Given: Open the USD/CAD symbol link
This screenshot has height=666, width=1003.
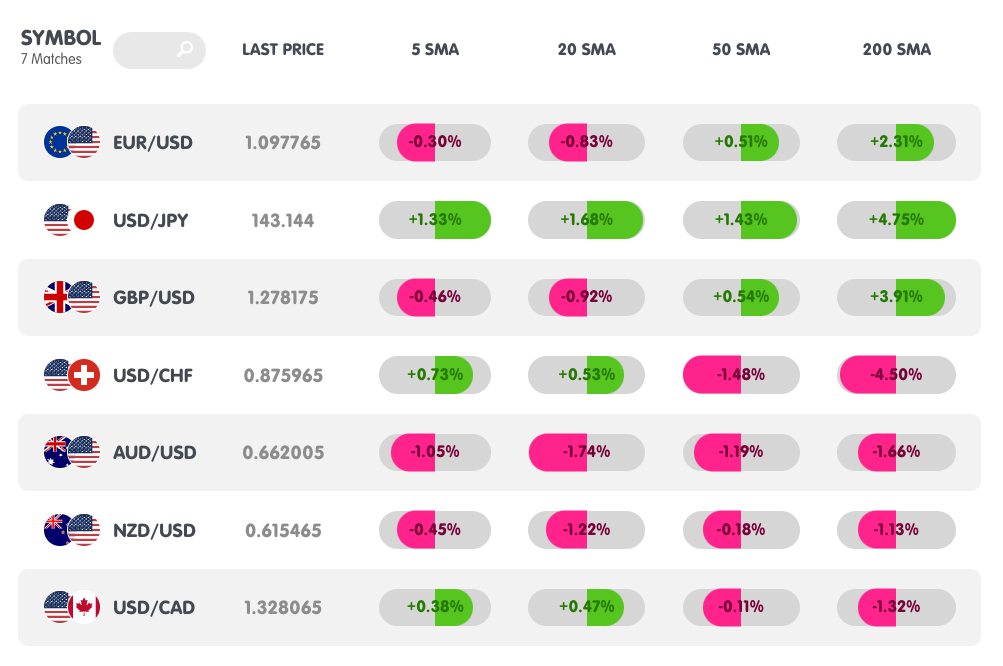Looking at the screenshot, I should click(154, 607).
